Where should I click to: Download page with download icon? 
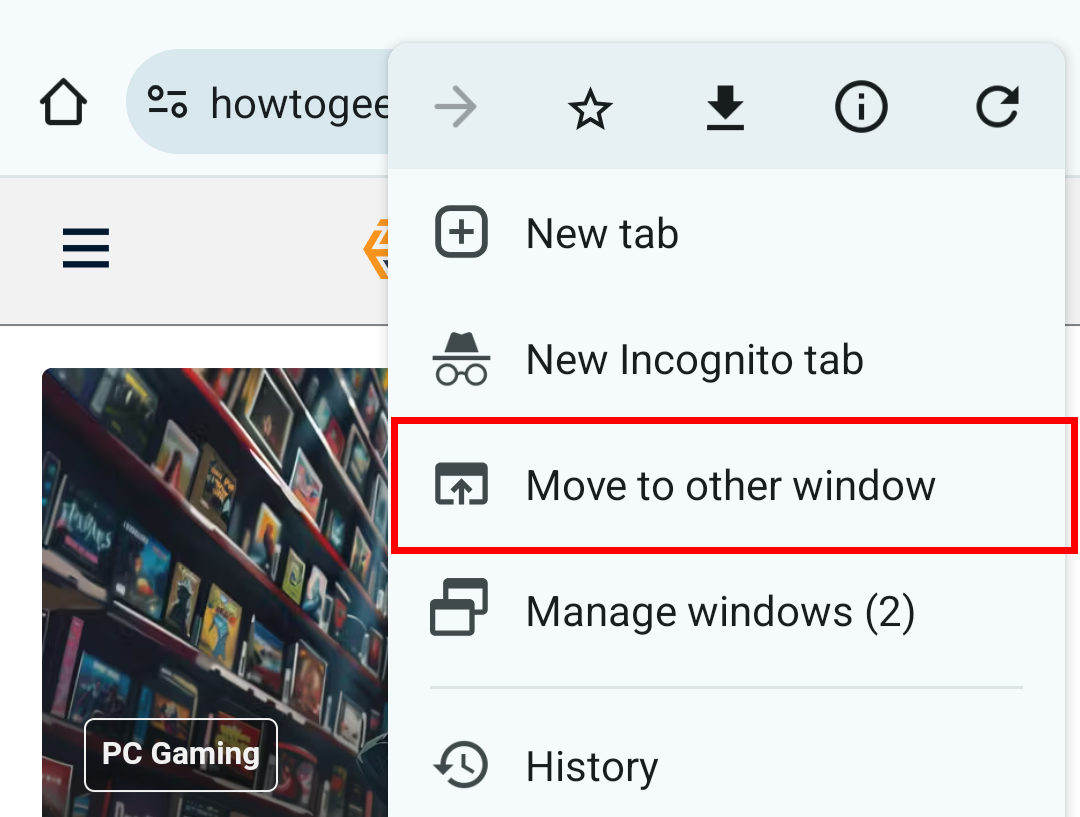(725, 107)
